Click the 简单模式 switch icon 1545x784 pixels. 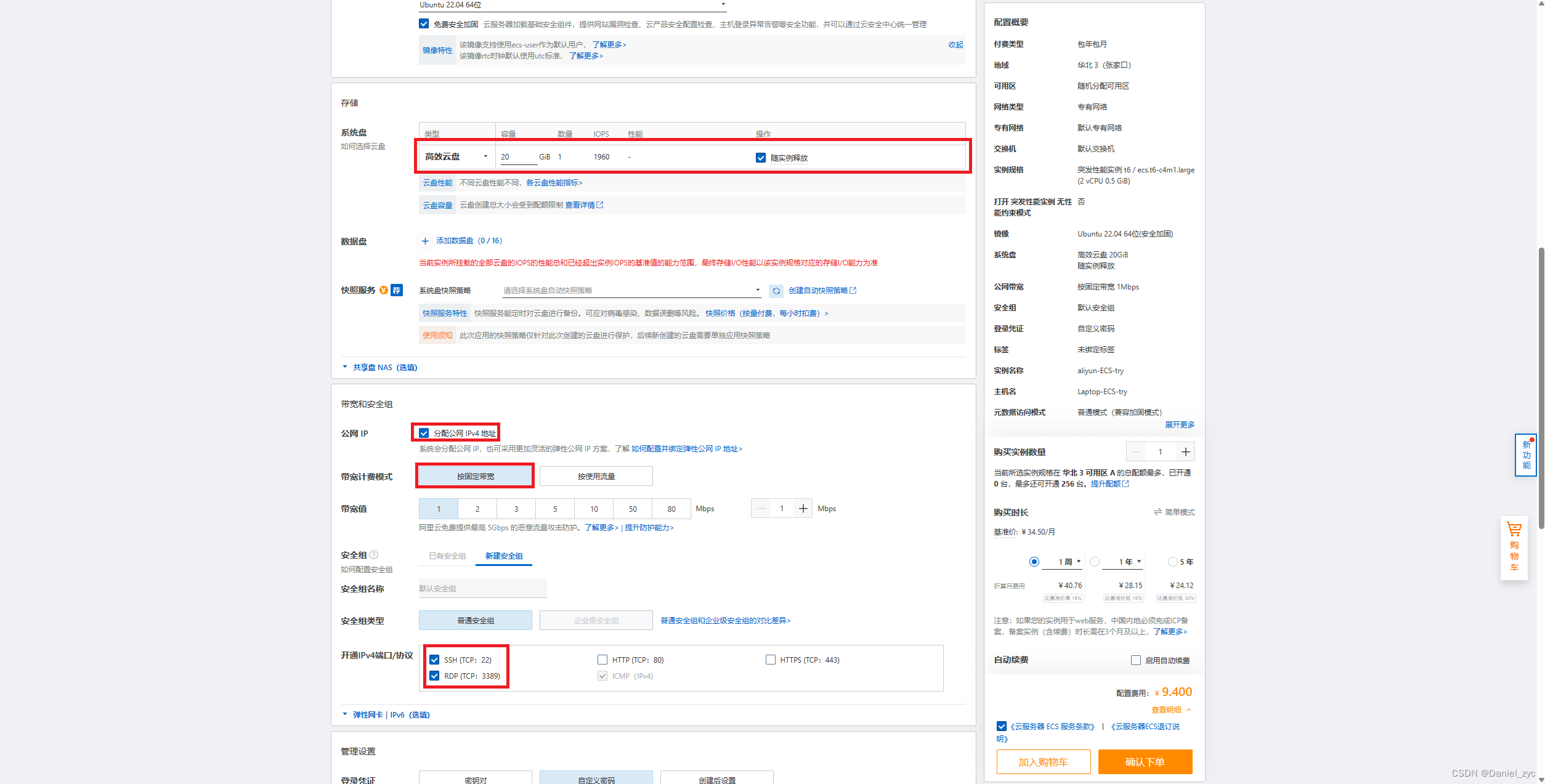(x=1158, y=512)
